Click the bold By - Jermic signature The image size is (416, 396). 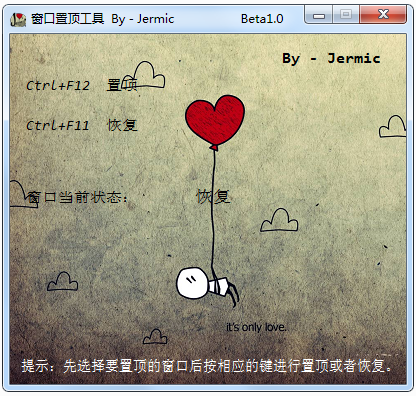pyautogui.click(x=331, y=59)
